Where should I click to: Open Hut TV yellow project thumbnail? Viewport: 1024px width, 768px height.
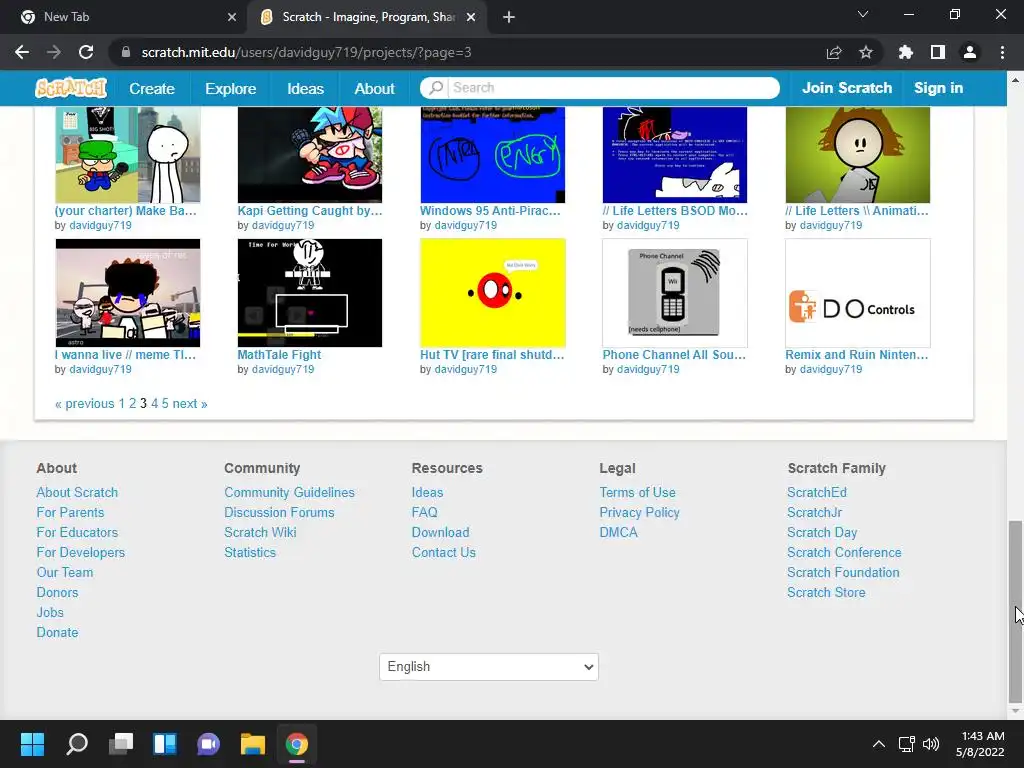pyautogui.click(x=492, y=293)
